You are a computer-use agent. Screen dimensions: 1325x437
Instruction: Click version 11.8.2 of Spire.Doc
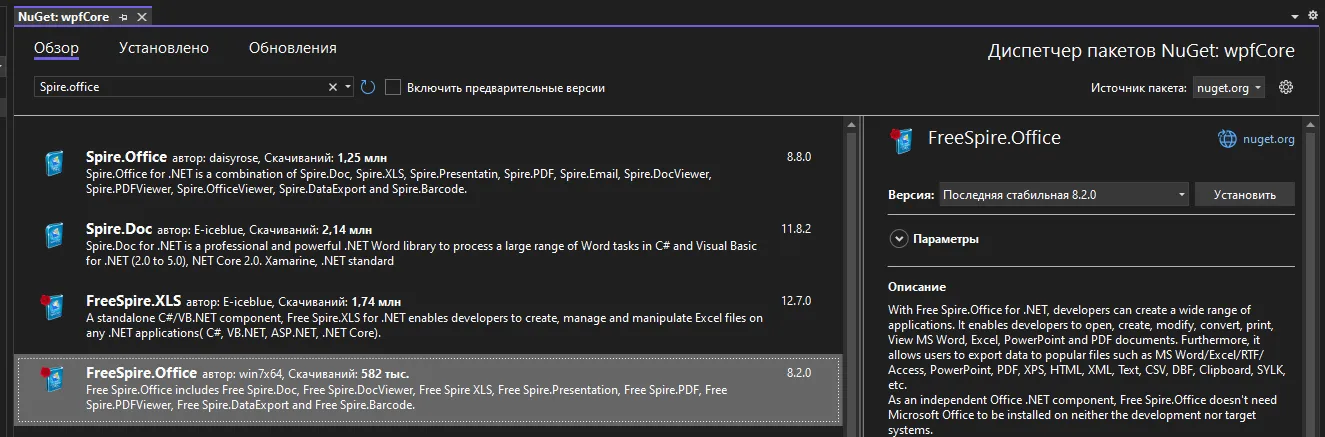tap(796, 229)
